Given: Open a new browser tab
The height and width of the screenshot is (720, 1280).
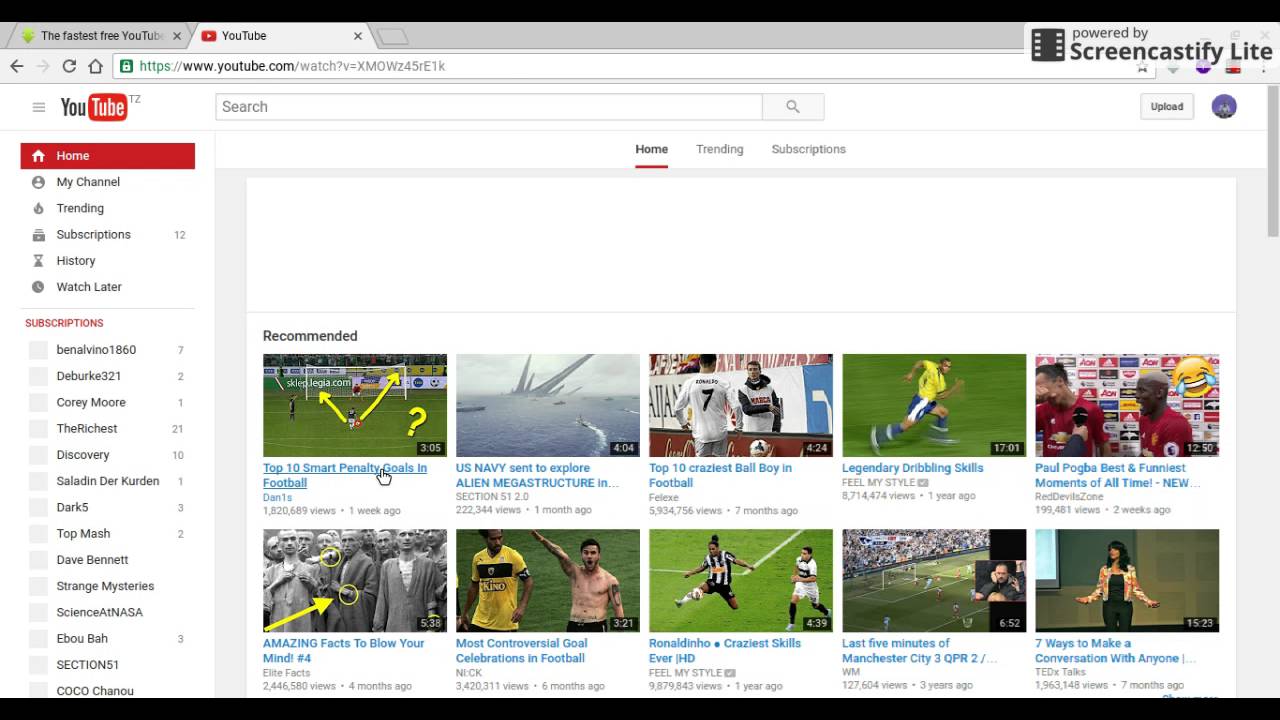Looking at the screenshot, I should 393,37.
